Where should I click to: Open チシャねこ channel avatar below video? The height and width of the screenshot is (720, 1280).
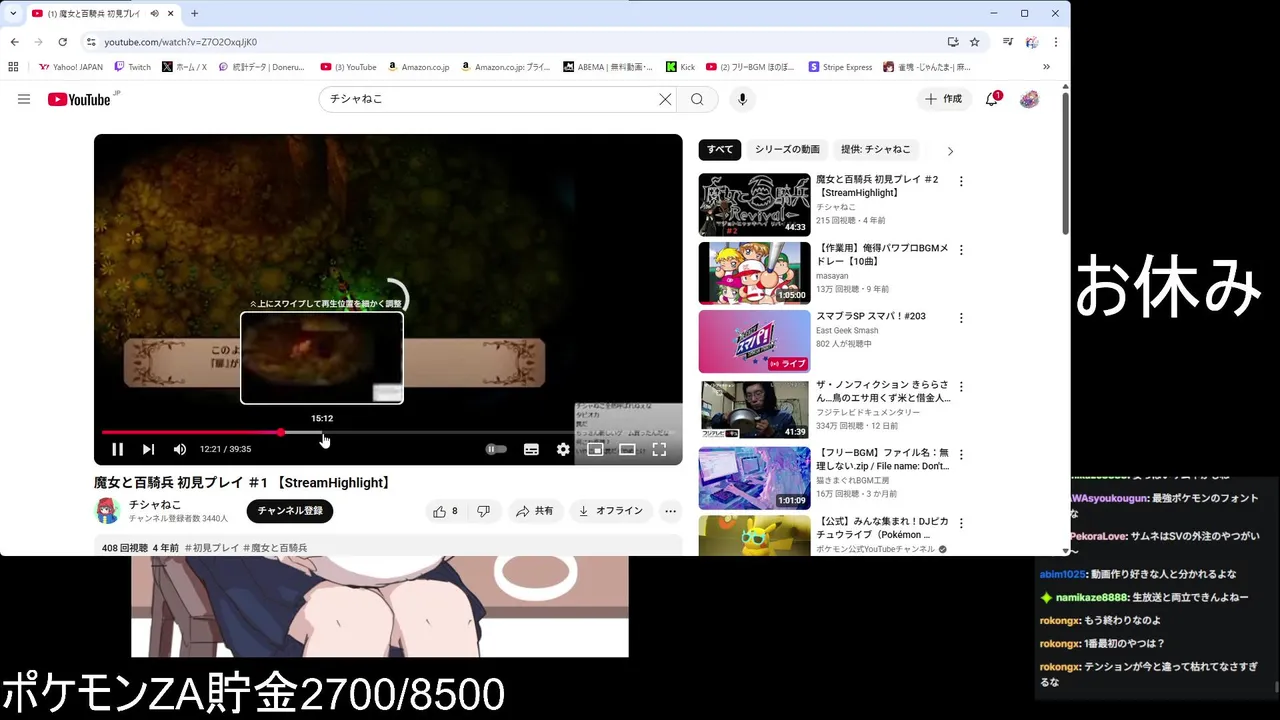tap(108, 511)
